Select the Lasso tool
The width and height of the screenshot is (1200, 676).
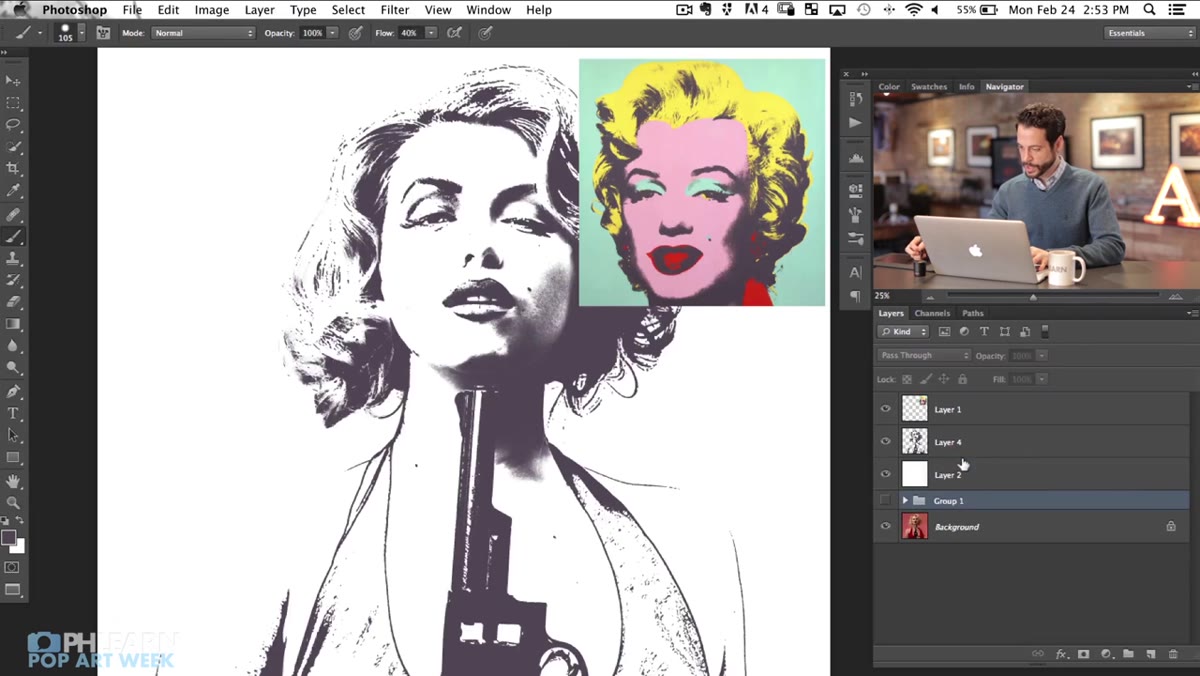pos(13,125)
